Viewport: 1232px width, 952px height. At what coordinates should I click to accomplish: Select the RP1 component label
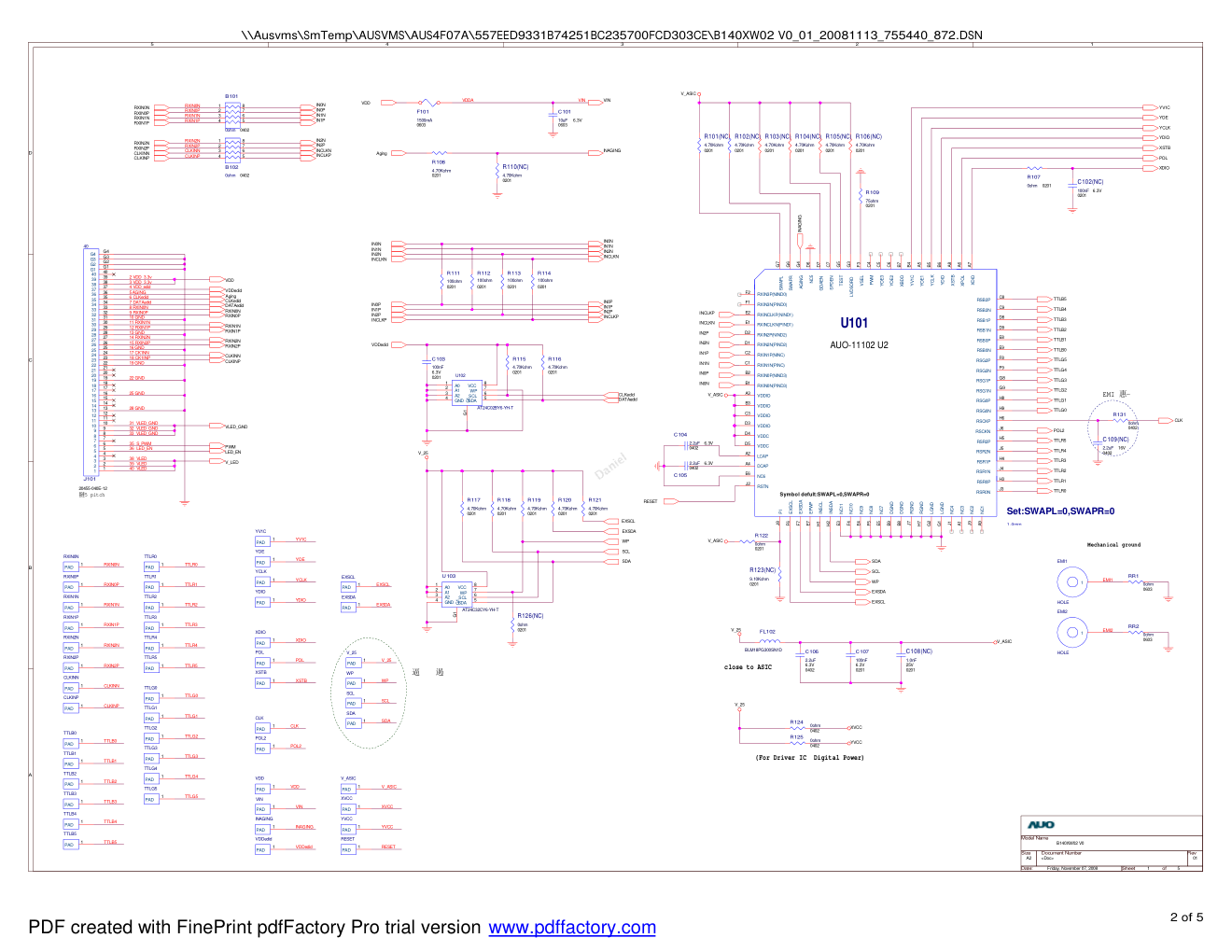click(x=1133, y=577)
